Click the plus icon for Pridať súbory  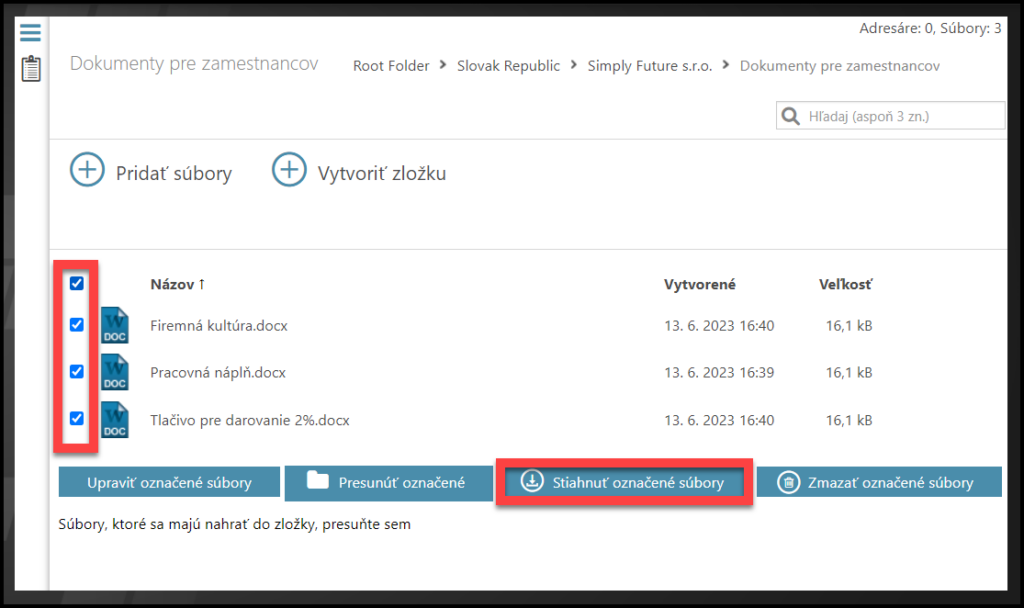[x=87, y=170]
